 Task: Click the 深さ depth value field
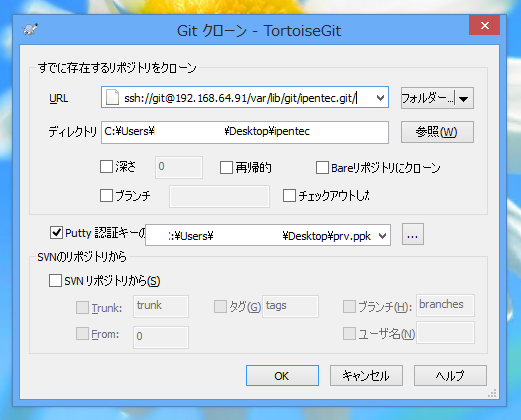(x=179, y=167)
